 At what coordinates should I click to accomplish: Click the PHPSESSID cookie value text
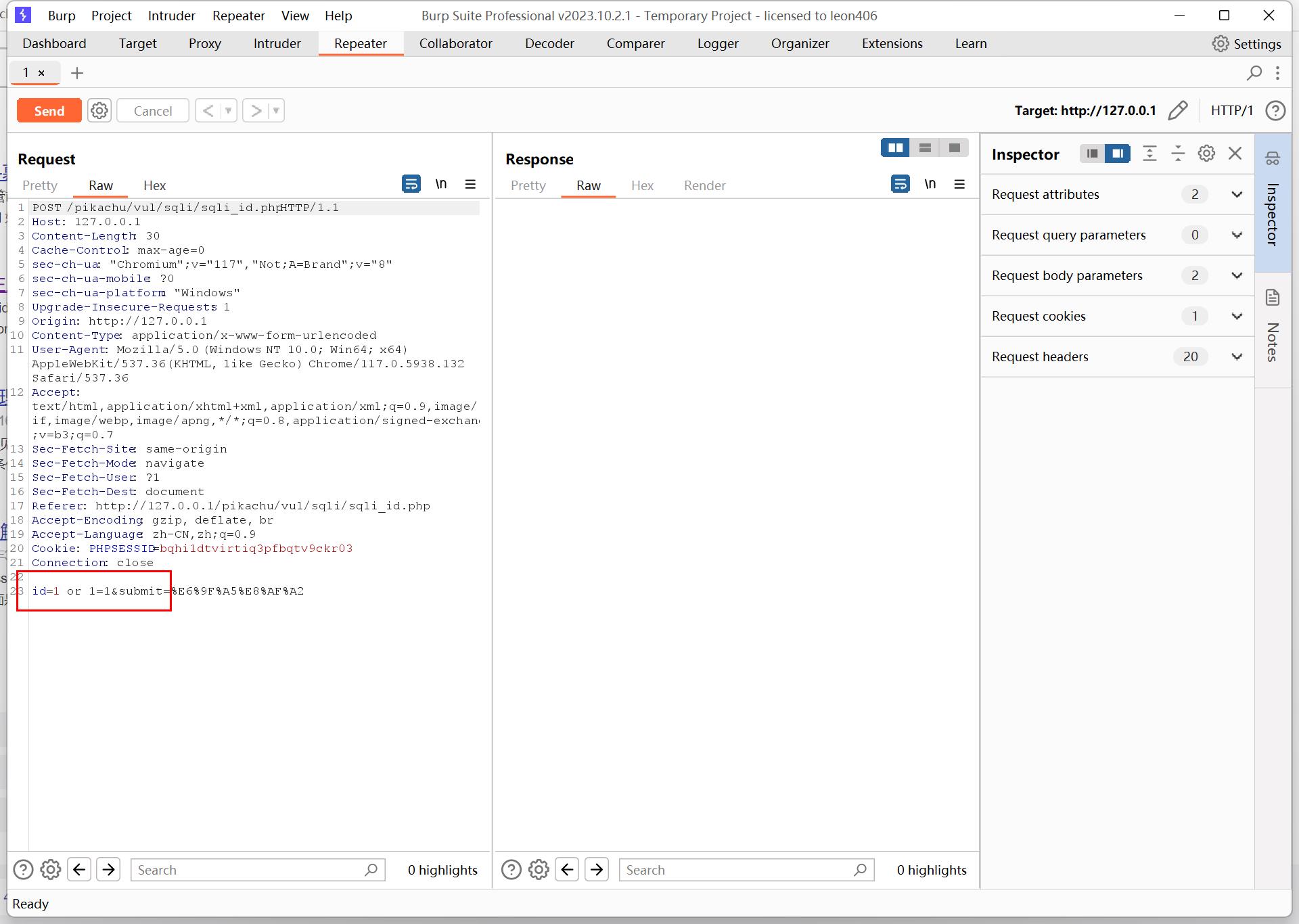point(256,549)
